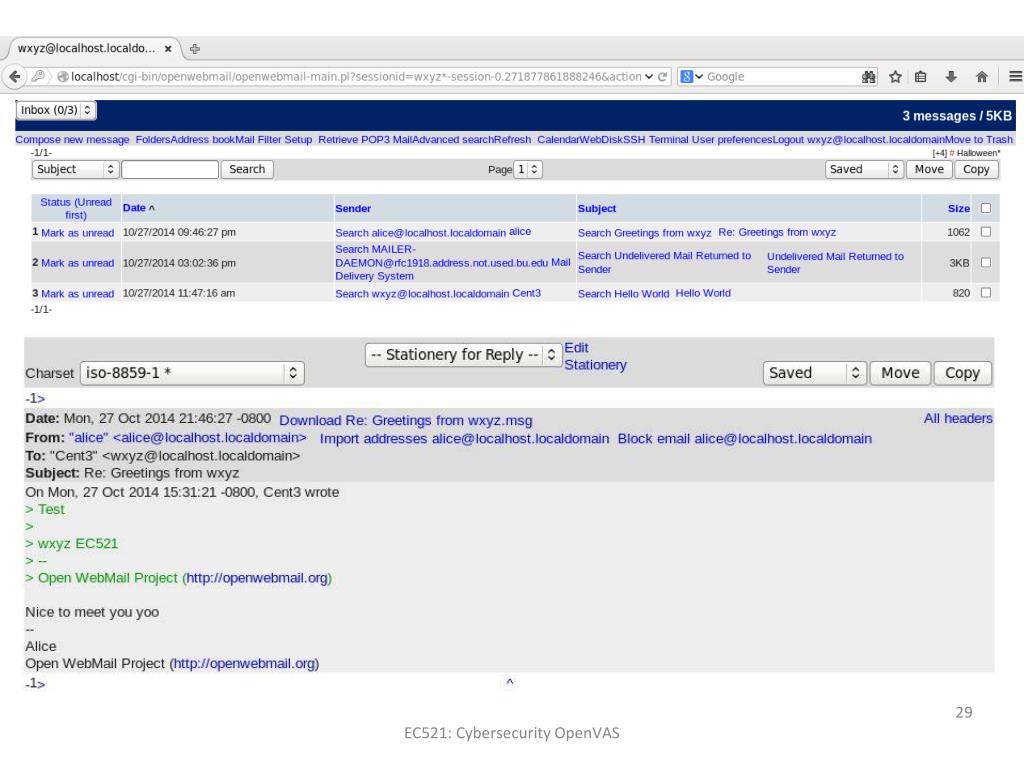1024x768 pixels.
Task: Open the Charset iso-8859-1 dropdown
Action: click(192, 374)
